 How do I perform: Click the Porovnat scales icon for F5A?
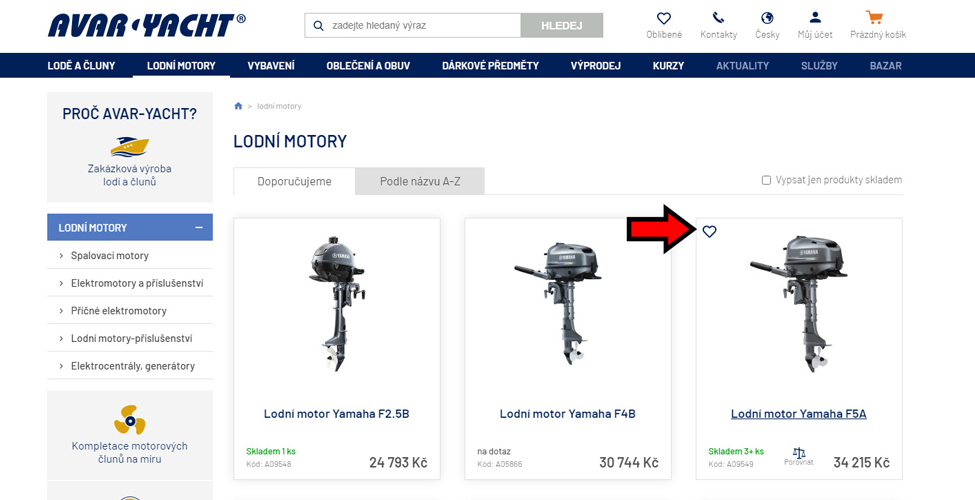point(799,453)
